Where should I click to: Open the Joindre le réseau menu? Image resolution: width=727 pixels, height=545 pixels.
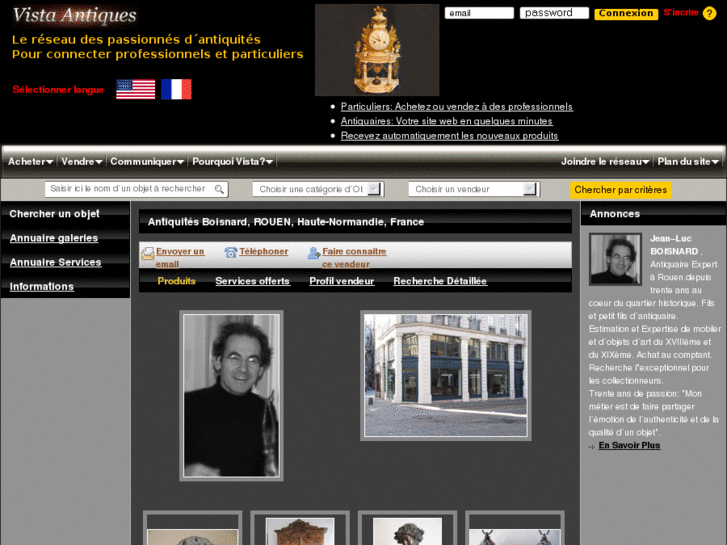(605, 161)
